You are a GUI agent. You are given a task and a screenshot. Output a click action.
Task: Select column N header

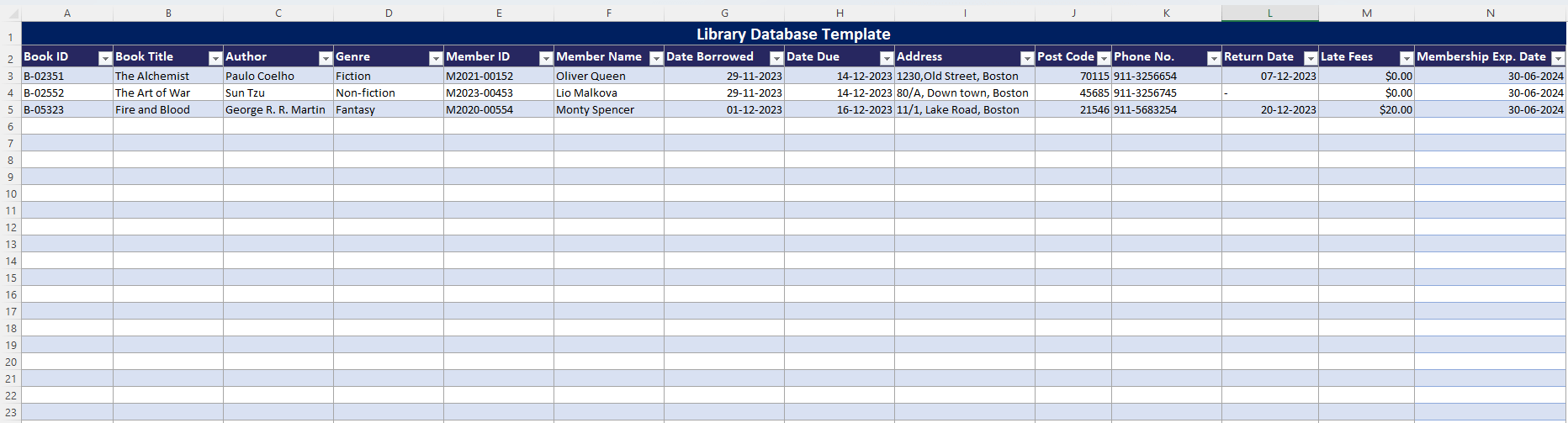click(x=1491, y=13)
